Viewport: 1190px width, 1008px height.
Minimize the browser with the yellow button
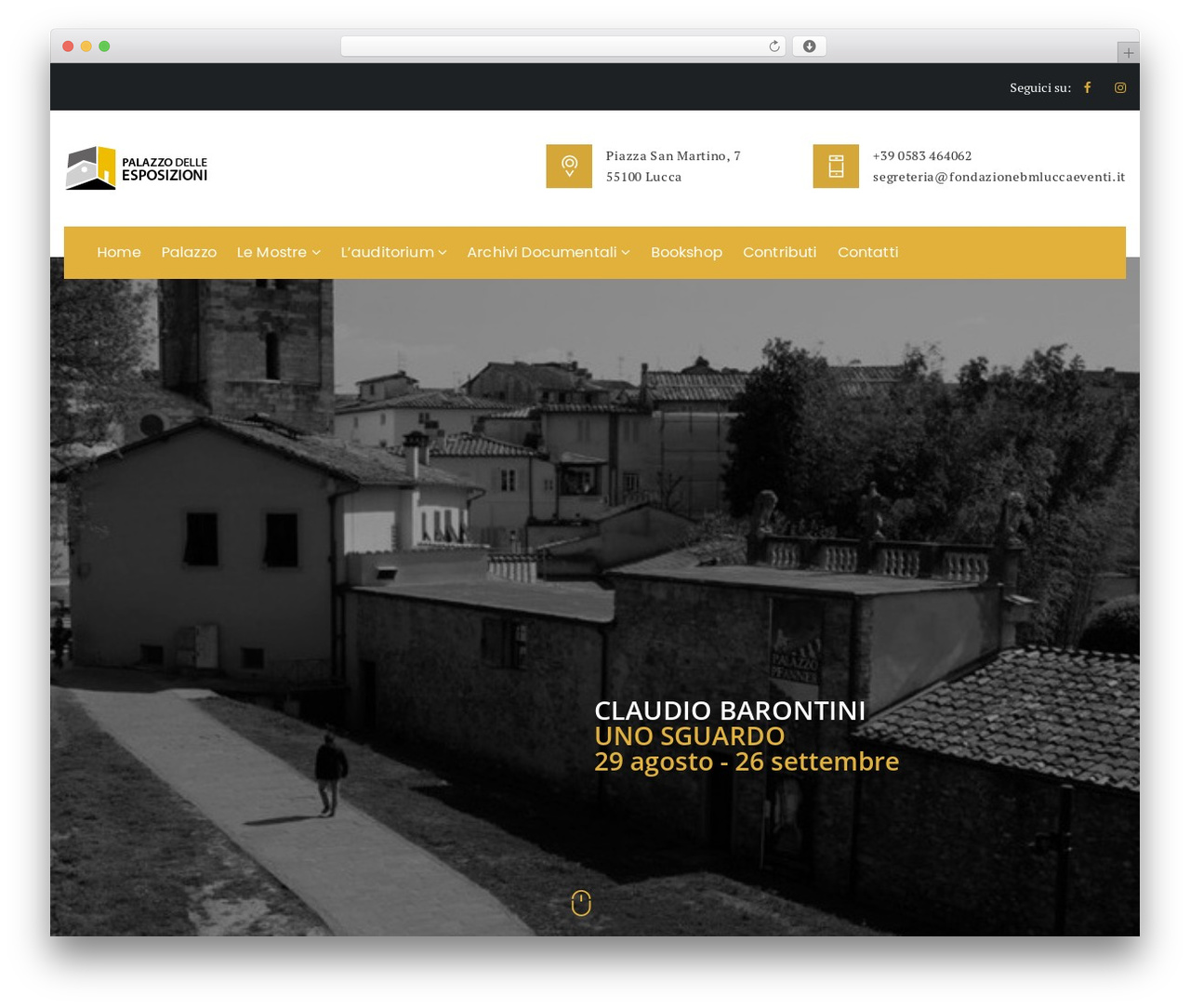[x=86, y=46]
